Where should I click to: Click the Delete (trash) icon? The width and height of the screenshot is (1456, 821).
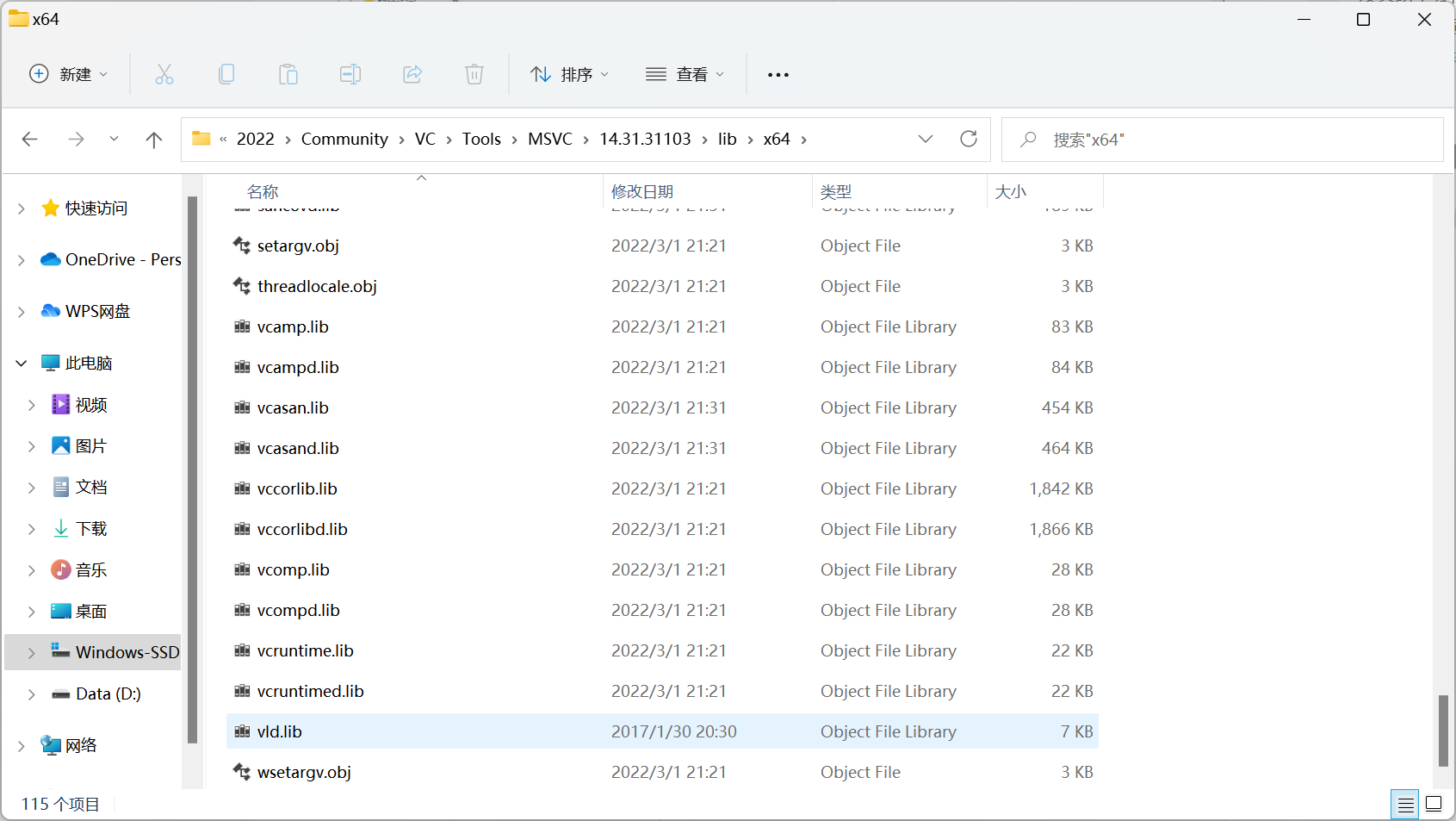[474, 74]
